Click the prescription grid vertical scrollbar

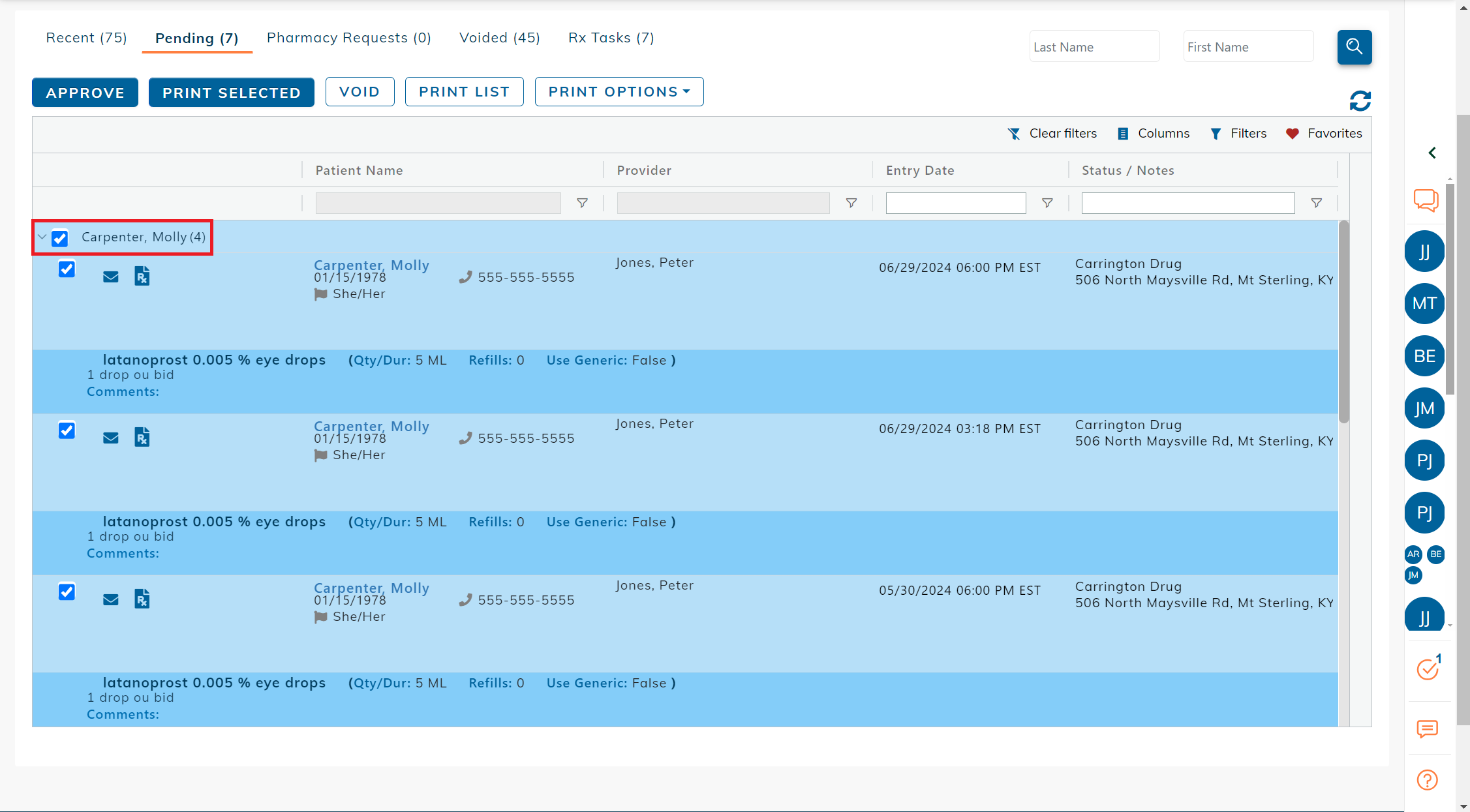[1344, 322]
